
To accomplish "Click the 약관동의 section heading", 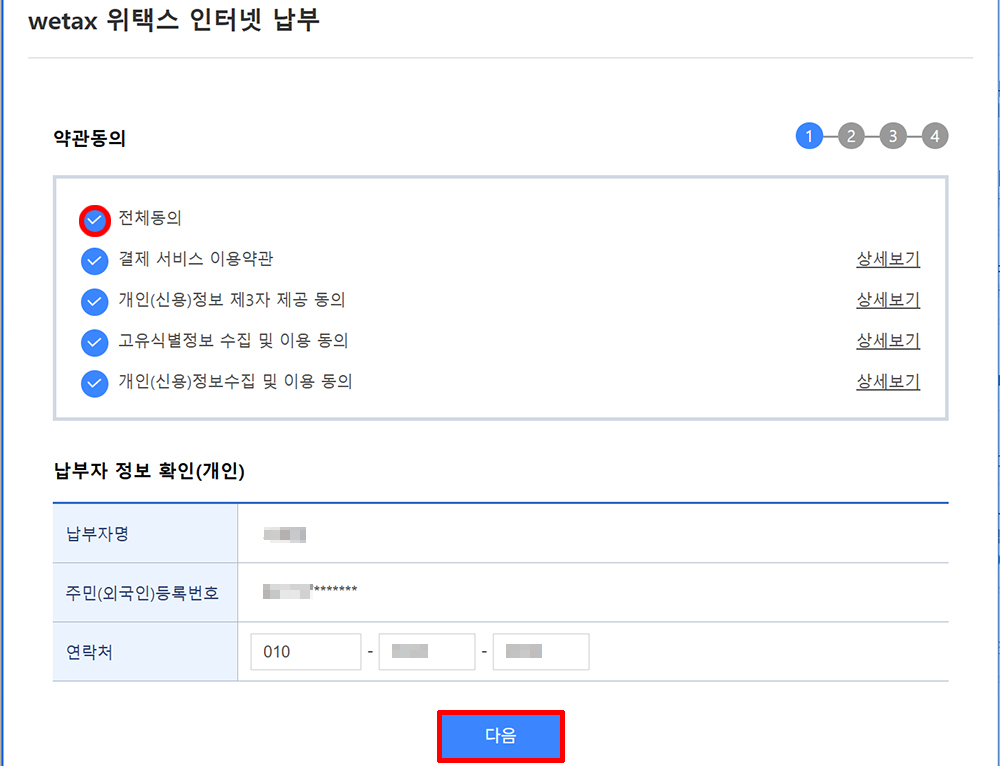I will coord(89,138).
